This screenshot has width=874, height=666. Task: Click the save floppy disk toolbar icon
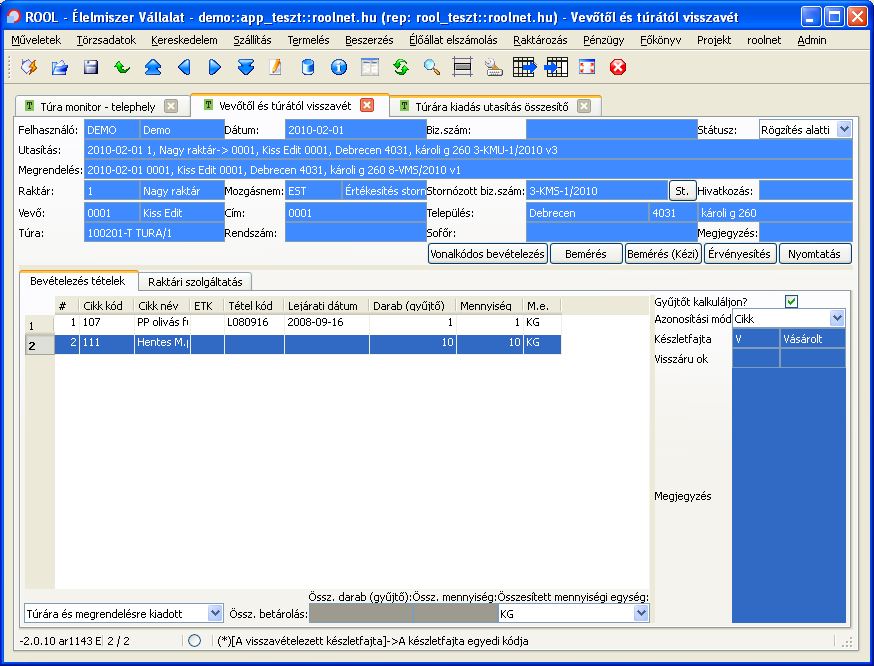[91, 67]
